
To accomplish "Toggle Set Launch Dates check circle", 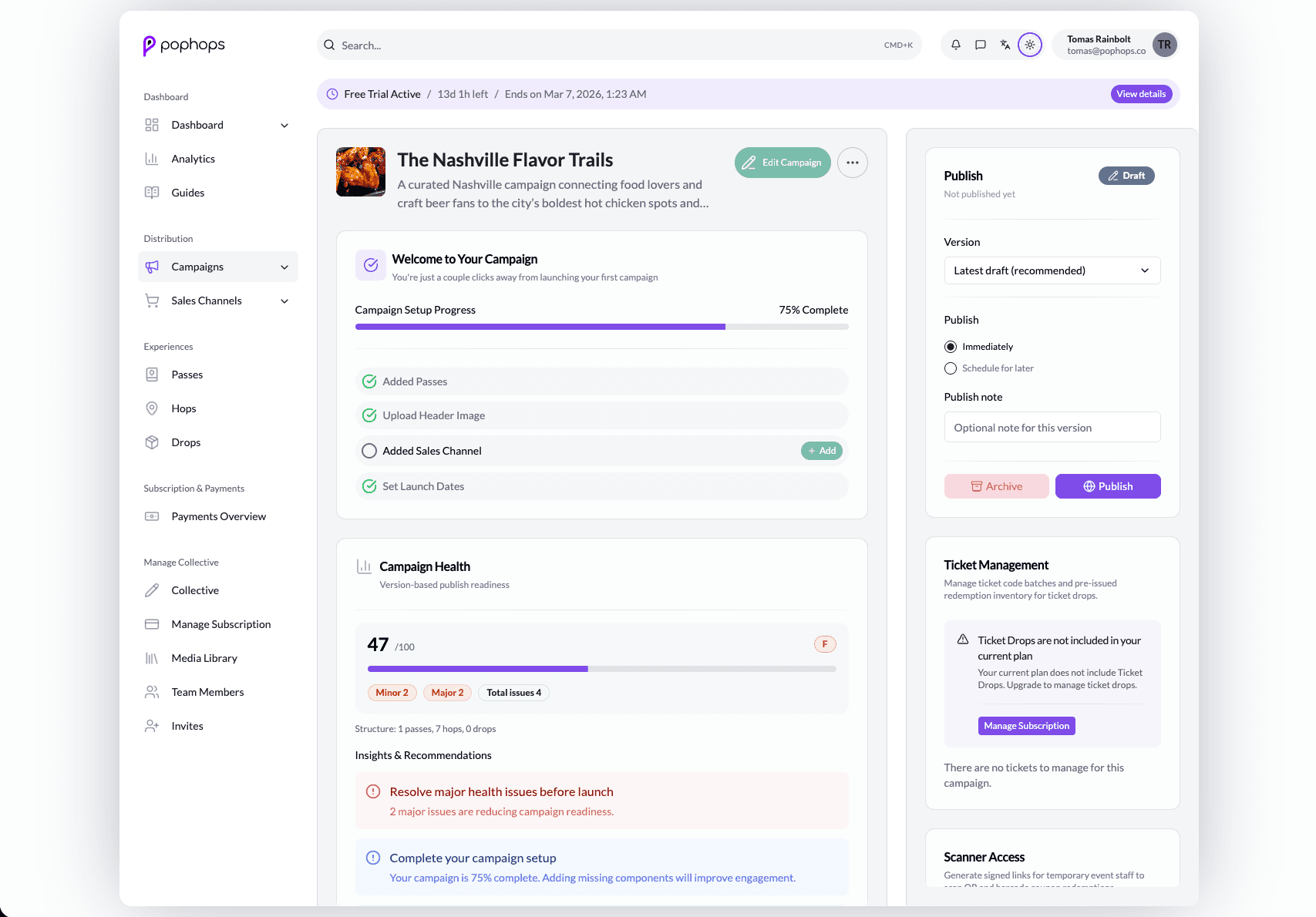I will [369, 486].
